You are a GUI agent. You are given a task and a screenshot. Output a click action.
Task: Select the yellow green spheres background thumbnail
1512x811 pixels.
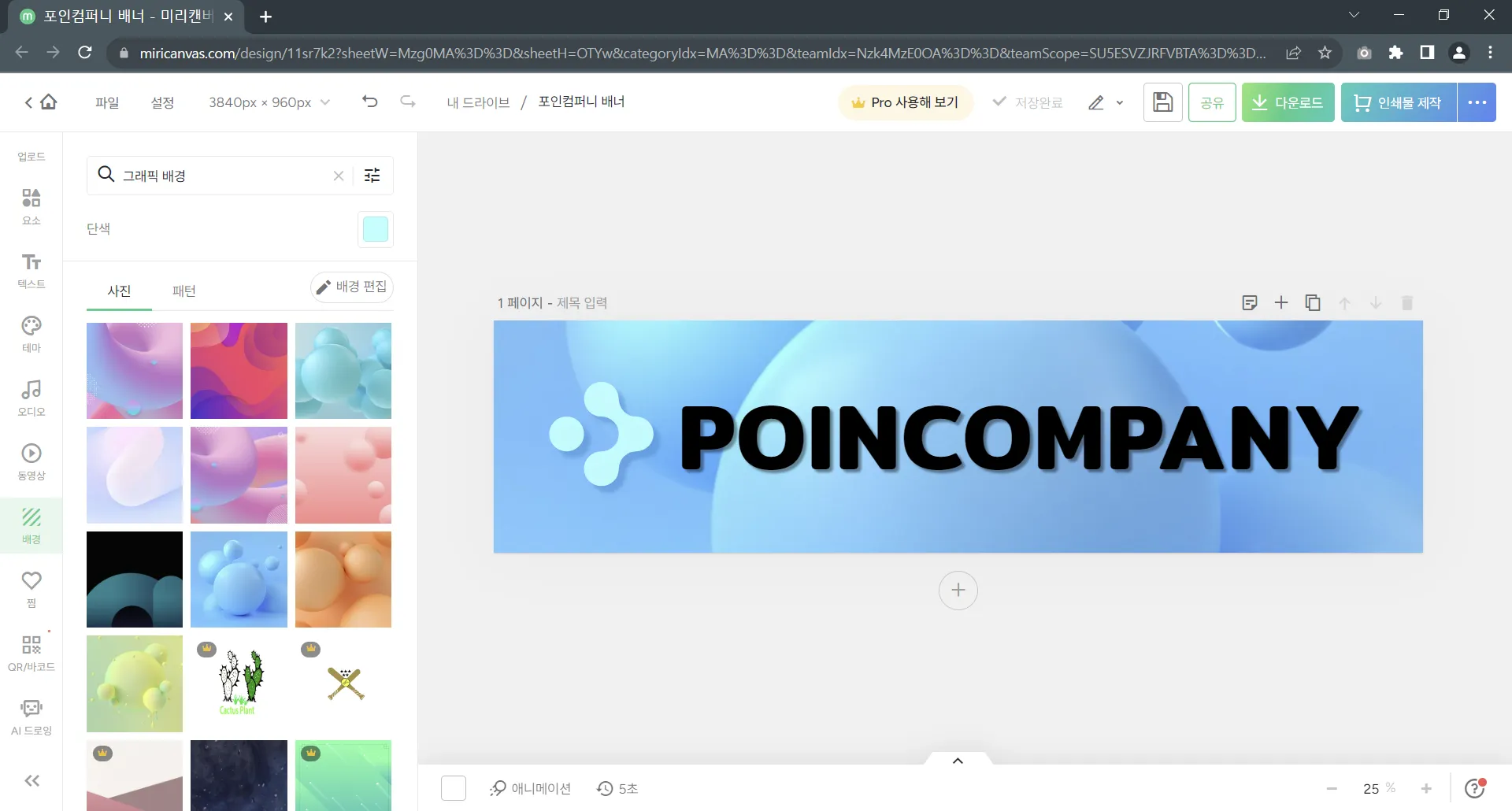click(x=135, y=683)
